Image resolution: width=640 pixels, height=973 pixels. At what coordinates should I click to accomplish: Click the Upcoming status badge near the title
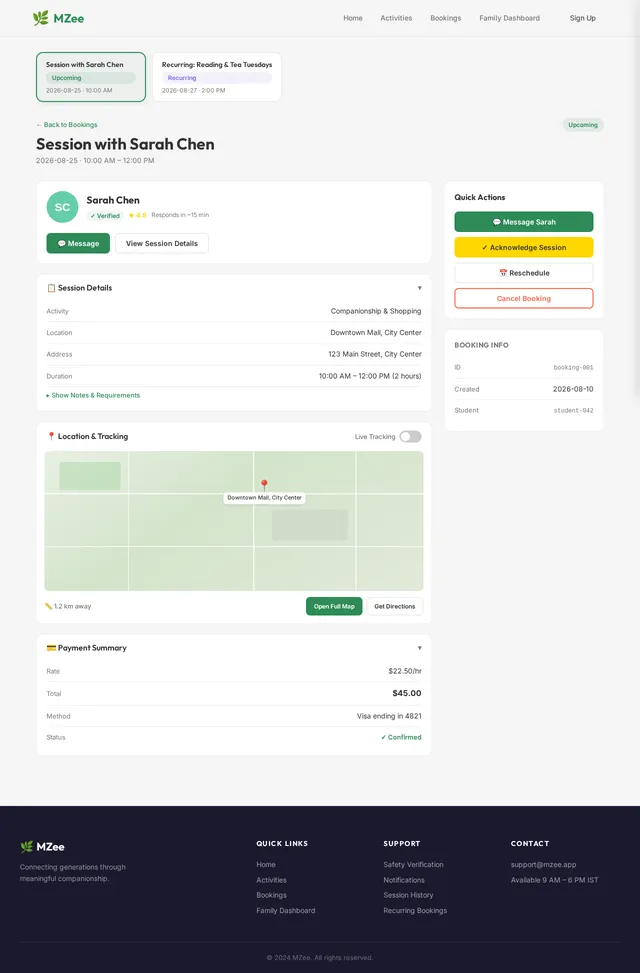click(583, 125)
